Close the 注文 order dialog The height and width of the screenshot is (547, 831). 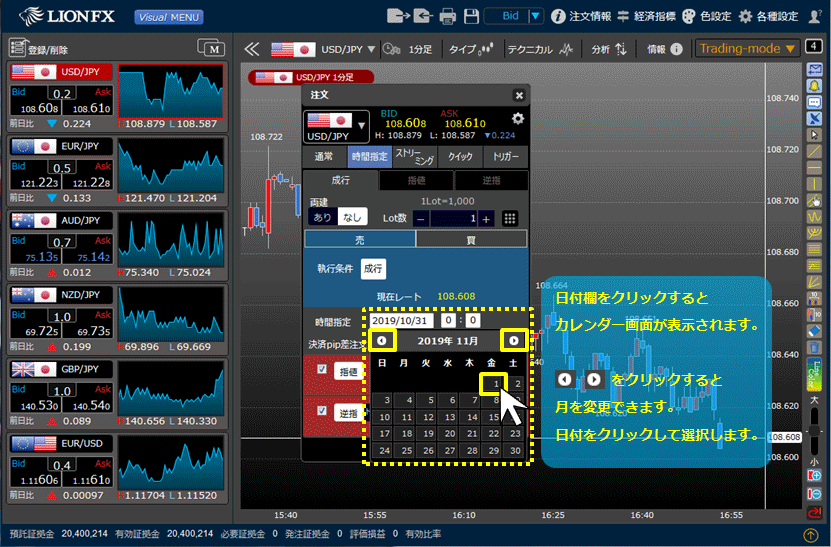[519, 95]
